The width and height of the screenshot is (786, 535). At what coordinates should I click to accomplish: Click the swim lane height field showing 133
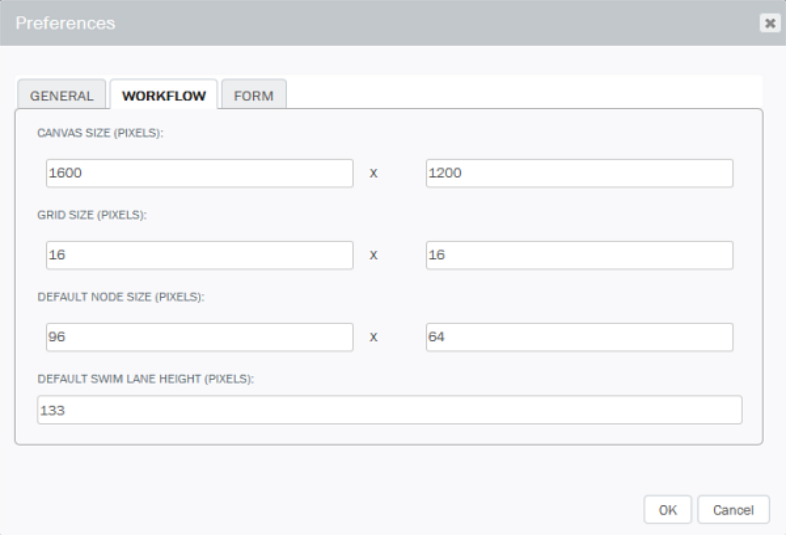tap(389, 410)
